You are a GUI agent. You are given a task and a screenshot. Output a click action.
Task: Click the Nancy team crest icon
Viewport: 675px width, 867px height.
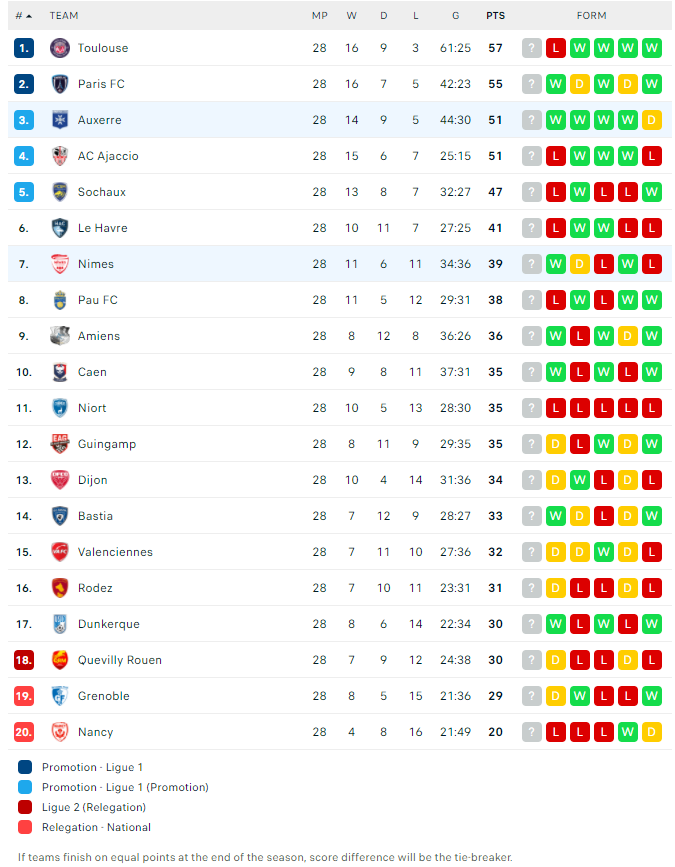point(60,732)
